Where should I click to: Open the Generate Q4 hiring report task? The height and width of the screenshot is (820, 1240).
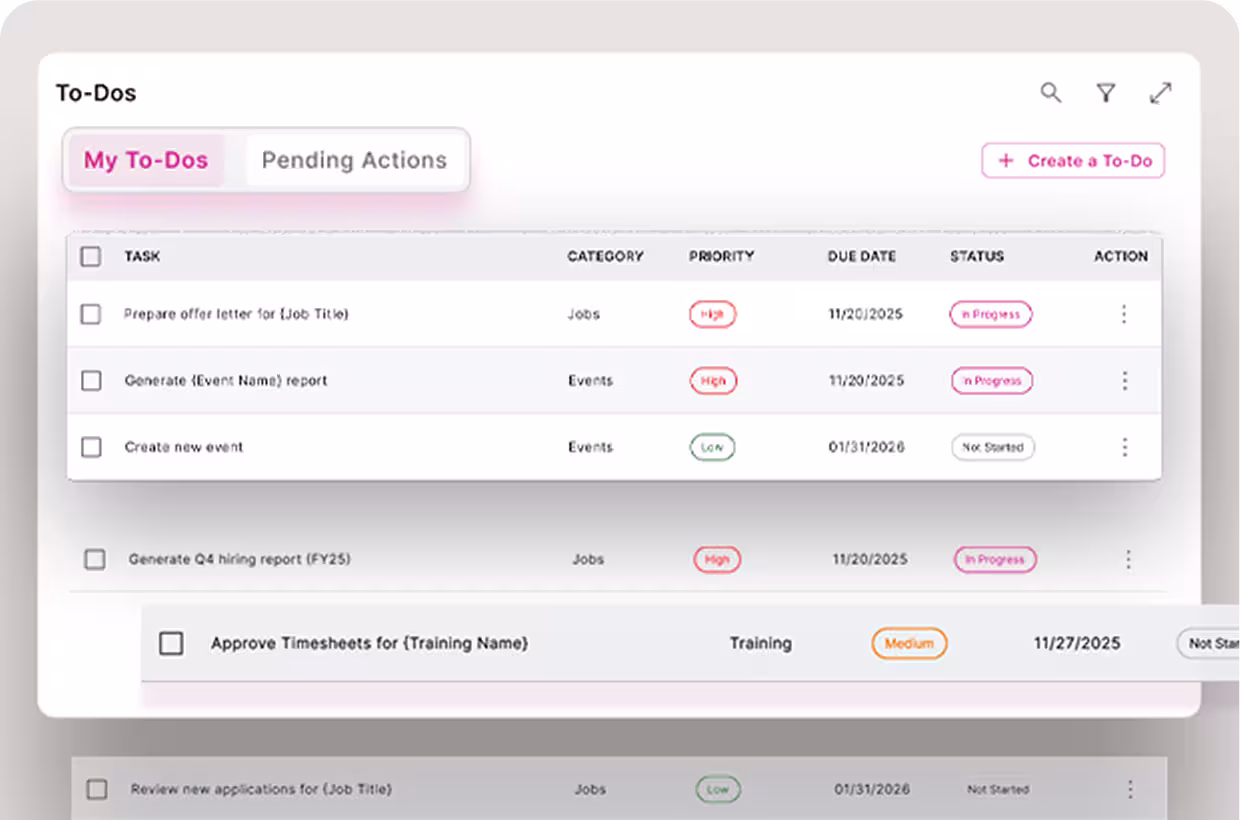239,560
